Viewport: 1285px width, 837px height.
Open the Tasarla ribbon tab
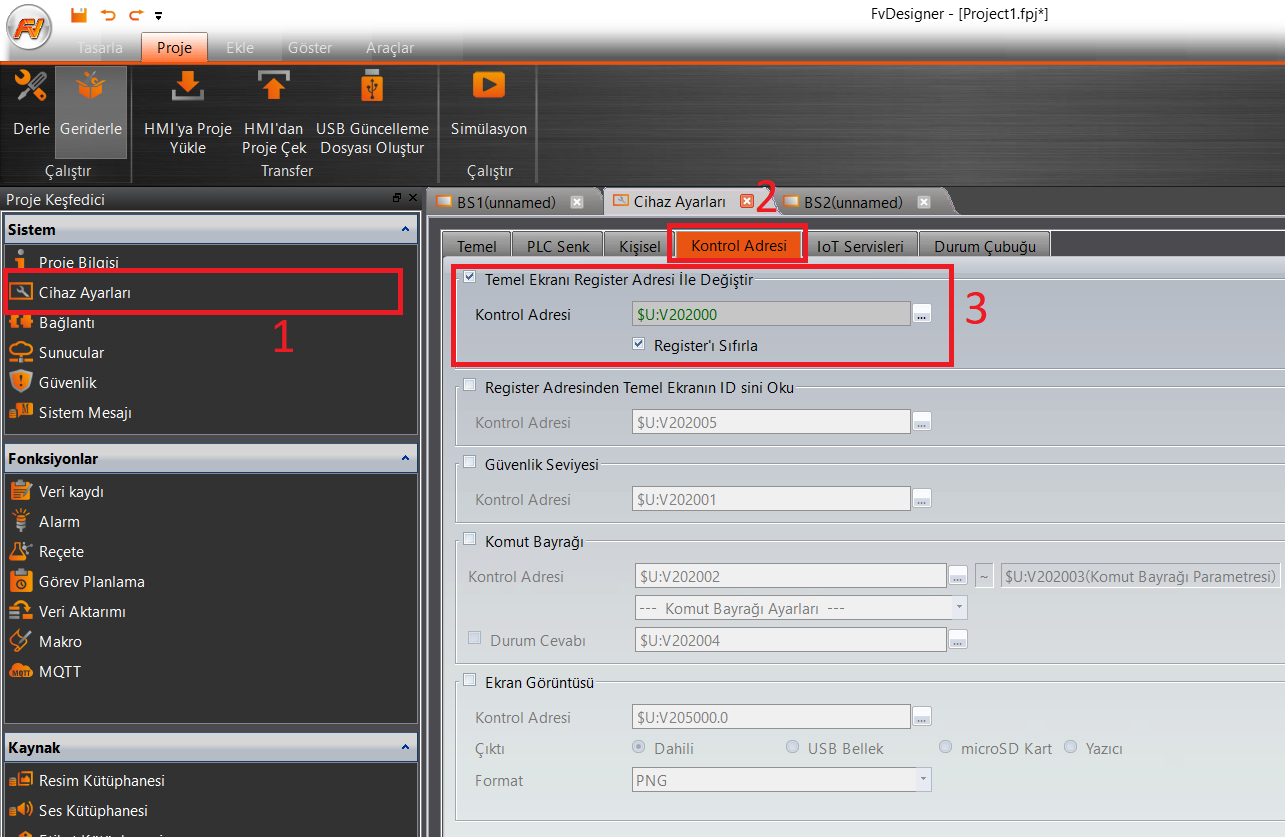click(100, 47)
